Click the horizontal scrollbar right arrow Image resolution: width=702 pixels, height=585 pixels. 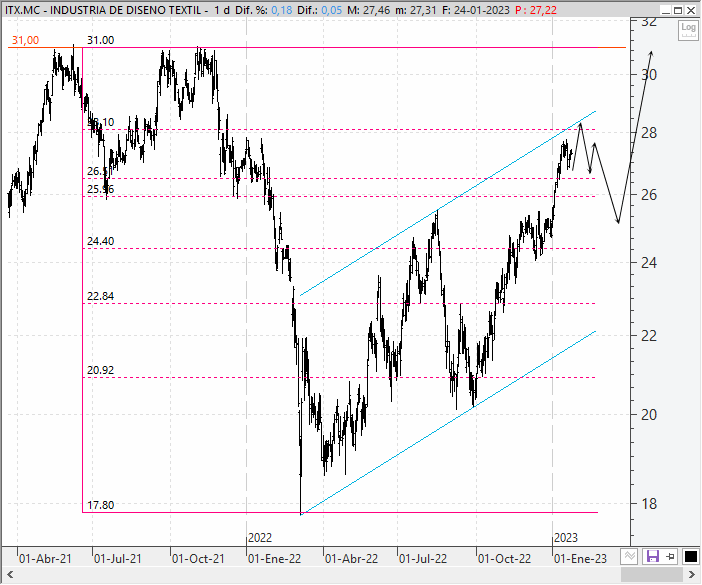click(x=692, y=574)
